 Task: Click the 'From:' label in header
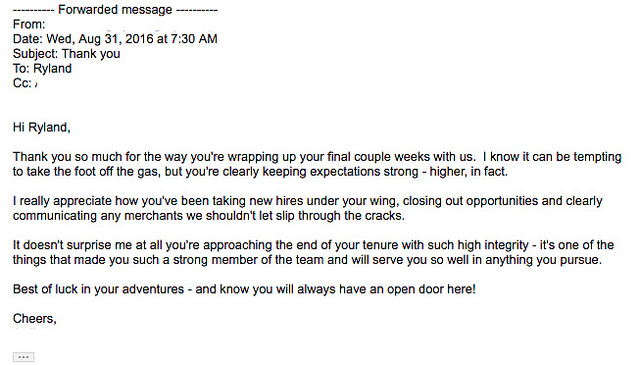point(29,24)
